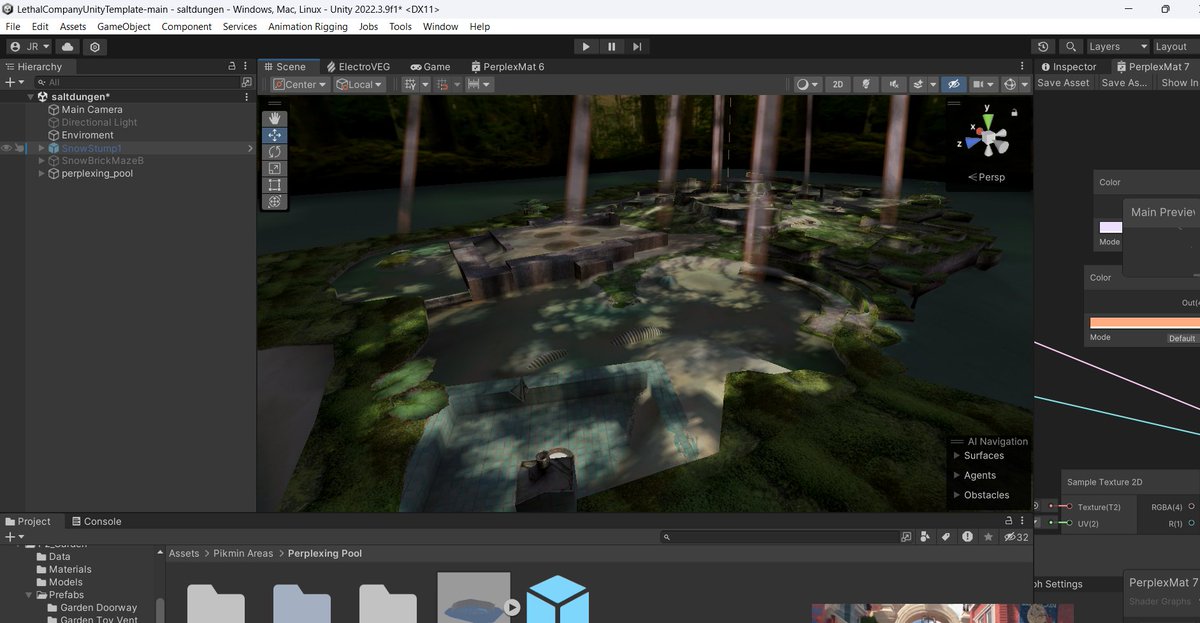Toggle scene audio mute button

pyautogui.click(x=893, y=84)
